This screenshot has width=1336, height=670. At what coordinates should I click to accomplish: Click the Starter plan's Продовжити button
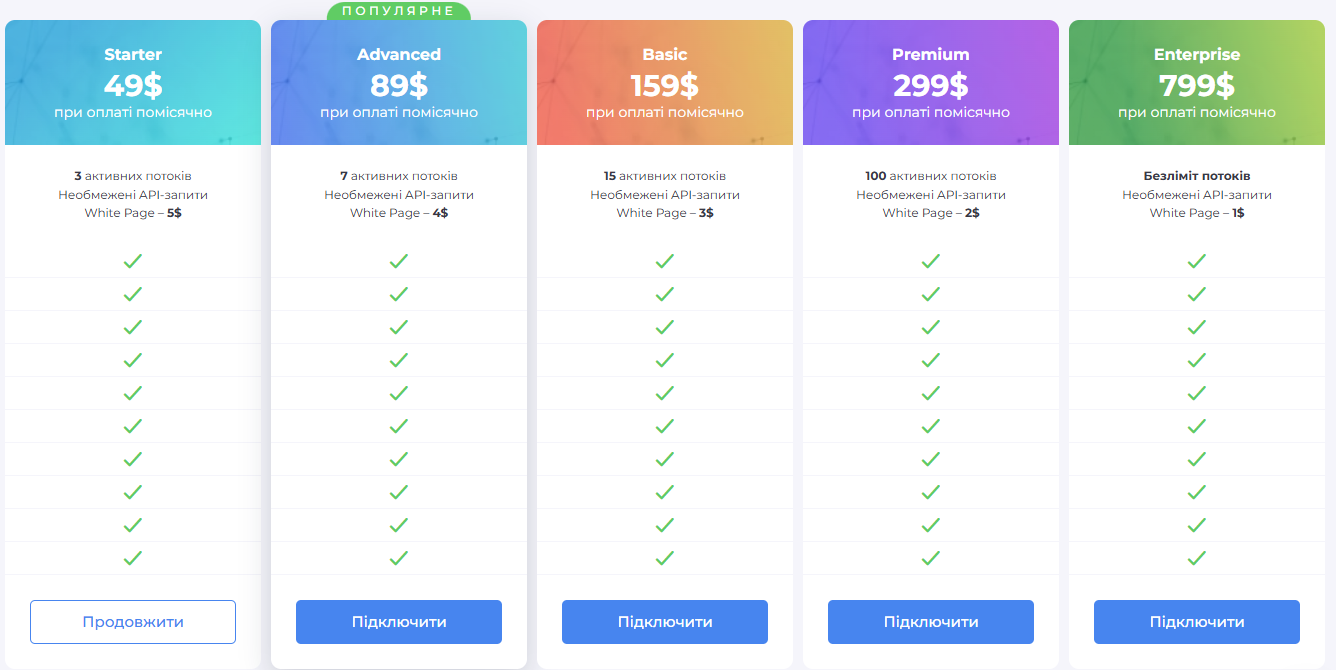133,622
